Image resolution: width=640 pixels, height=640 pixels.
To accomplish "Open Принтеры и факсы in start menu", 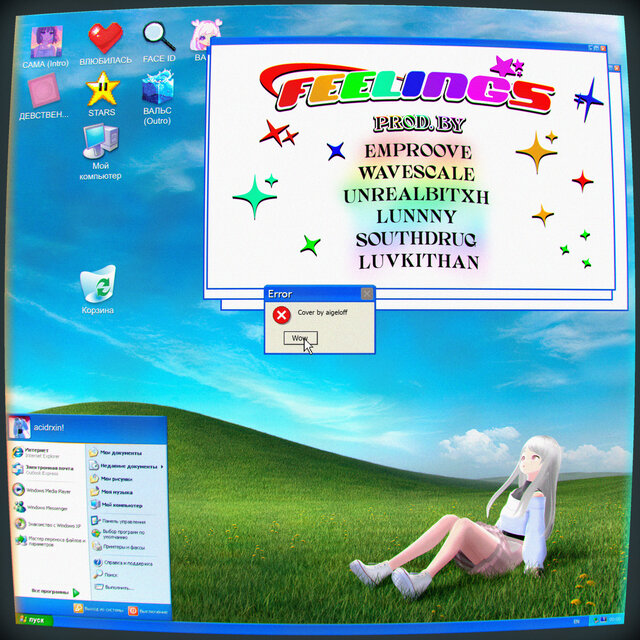I will (x=118, y=547).
